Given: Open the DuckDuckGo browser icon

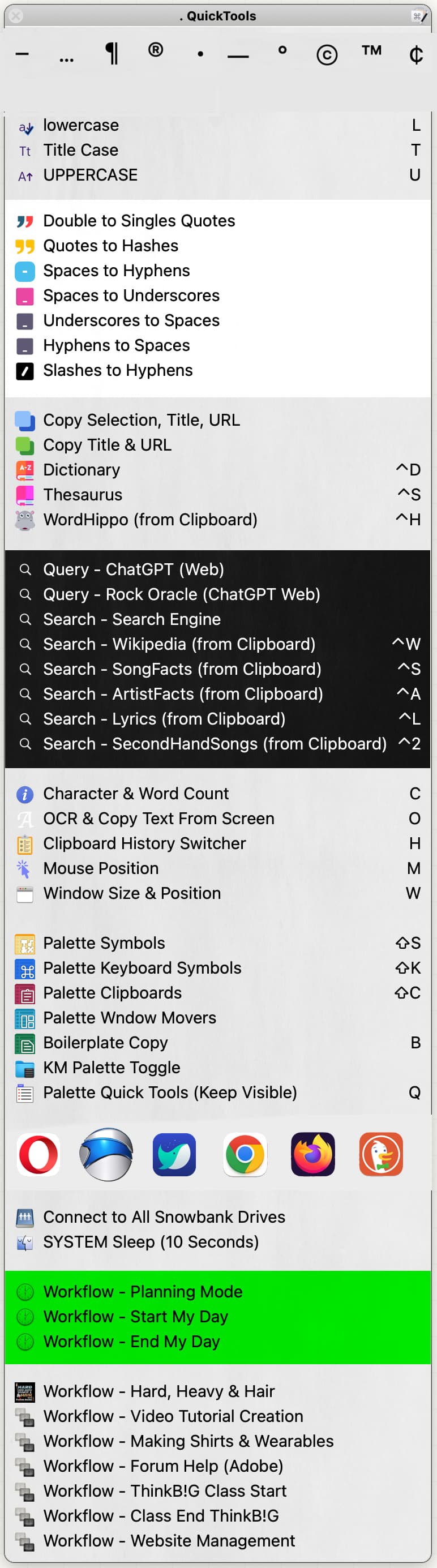Looking at the screenshot, I should coord(381,1154).
